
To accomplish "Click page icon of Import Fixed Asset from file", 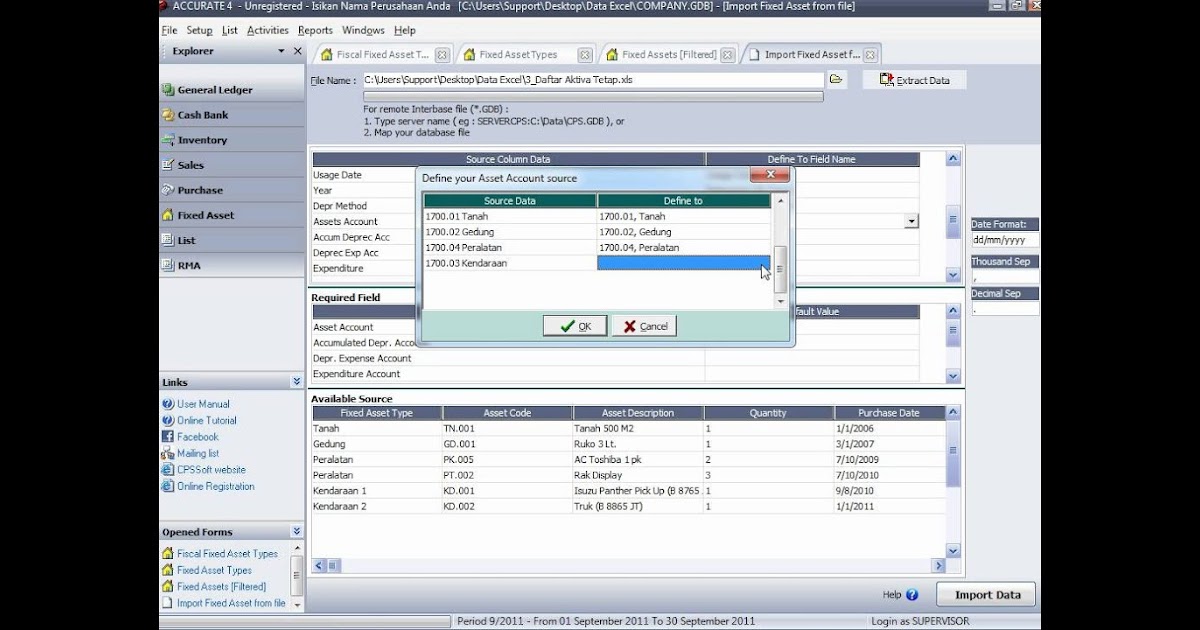I will point(168,603).
